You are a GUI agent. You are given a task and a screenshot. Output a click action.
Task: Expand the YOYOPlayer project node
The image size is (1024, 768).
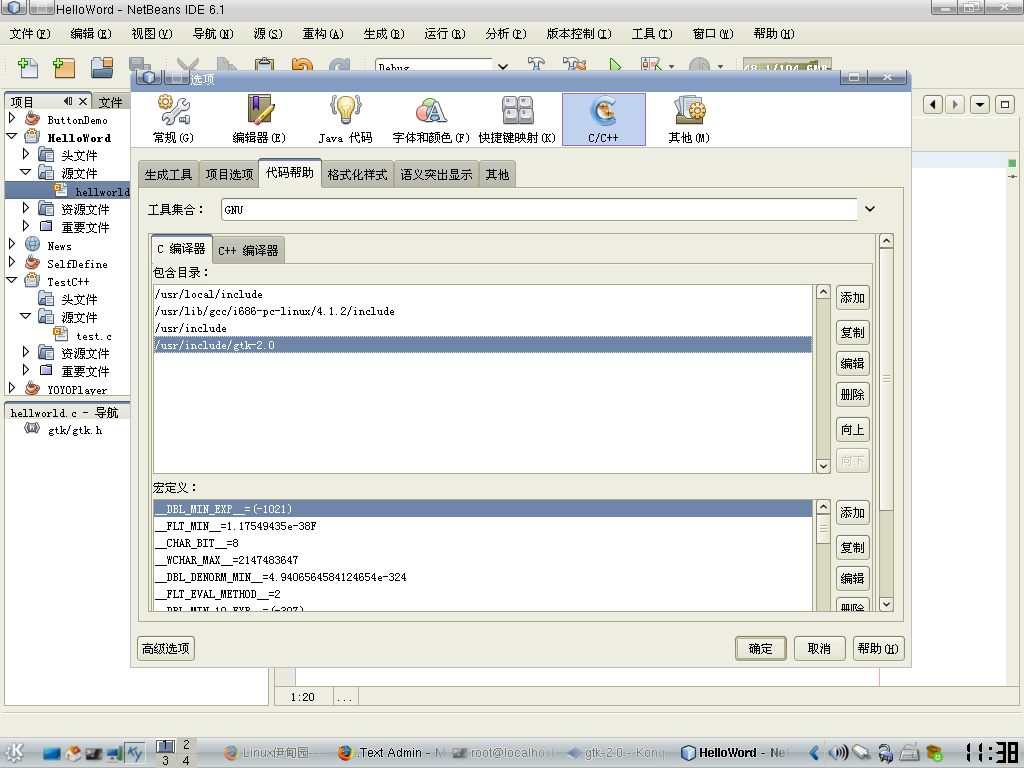(x=12, y=388)
